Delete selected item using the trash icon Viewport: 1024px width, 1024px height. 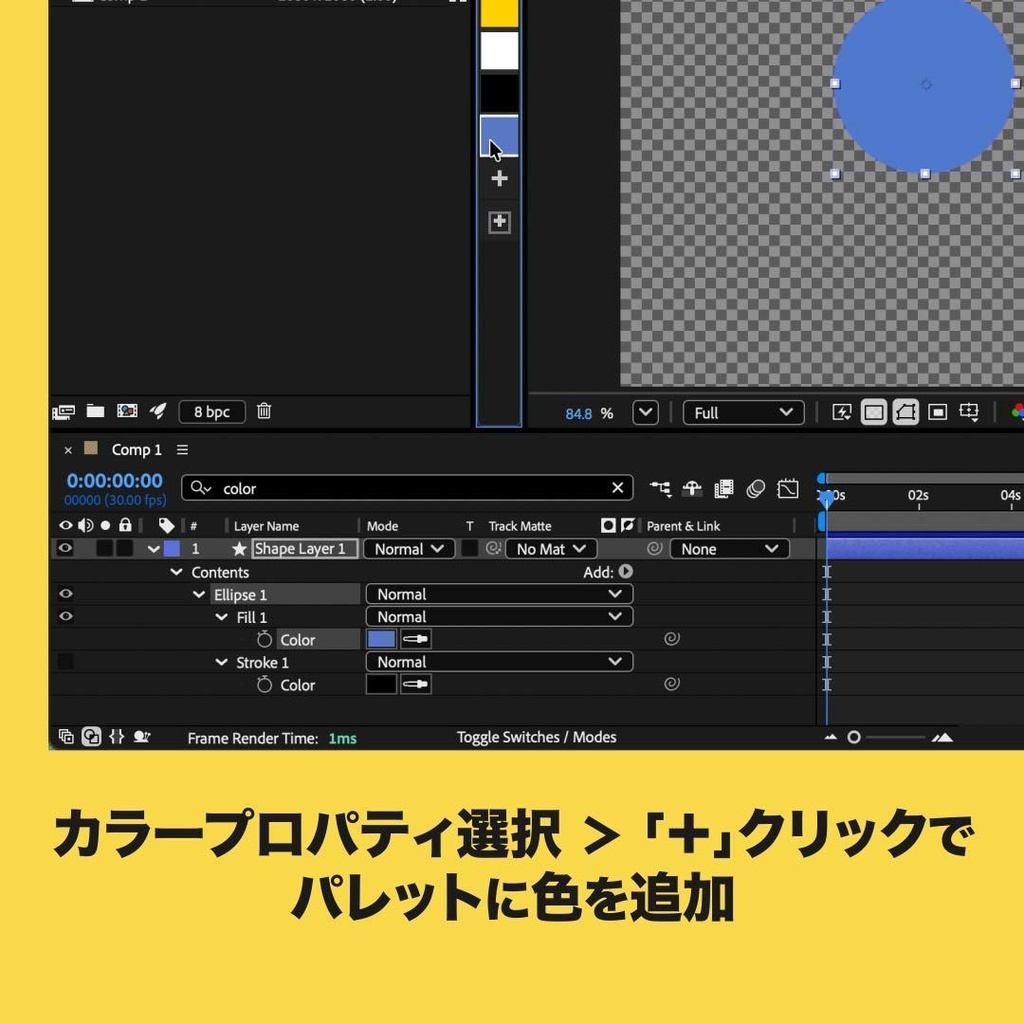tap(264, 411)
